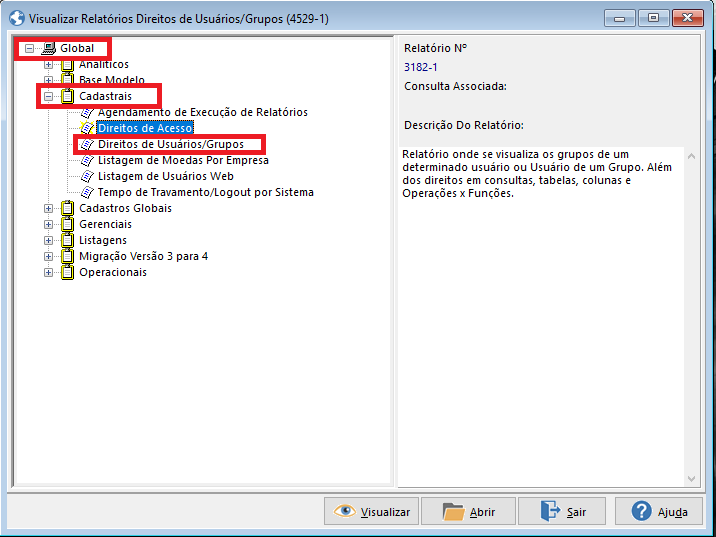The width and height of the screenshot is (716, 537).
Task: Click the Cadastrais clipboard icon
Action: (68, 96)
